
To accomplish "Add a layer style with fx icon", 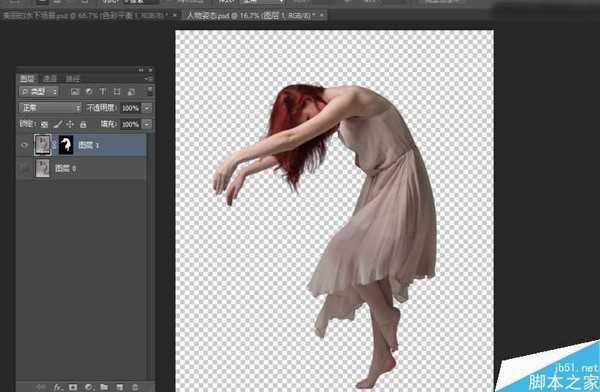I will [58, 387].
